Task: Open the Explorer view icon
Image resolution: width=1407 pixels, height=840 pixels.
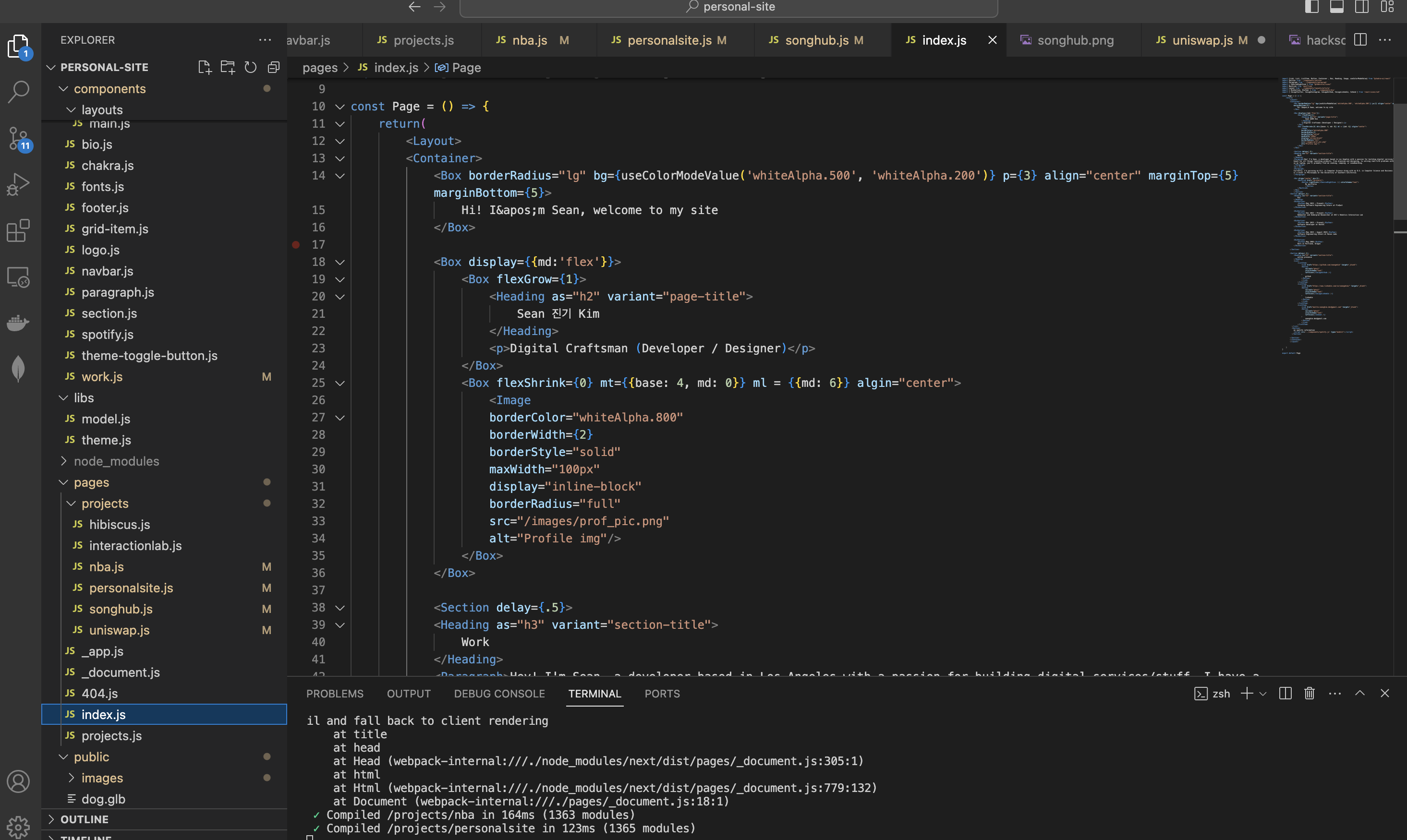Action: click(x=18, y=46)
